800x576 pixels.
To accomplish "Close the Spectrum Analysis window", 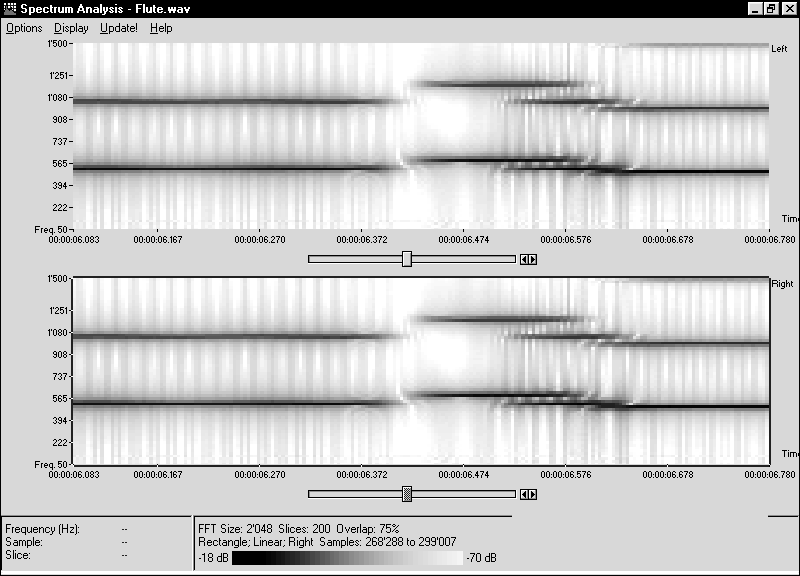I will coord(787,8).
